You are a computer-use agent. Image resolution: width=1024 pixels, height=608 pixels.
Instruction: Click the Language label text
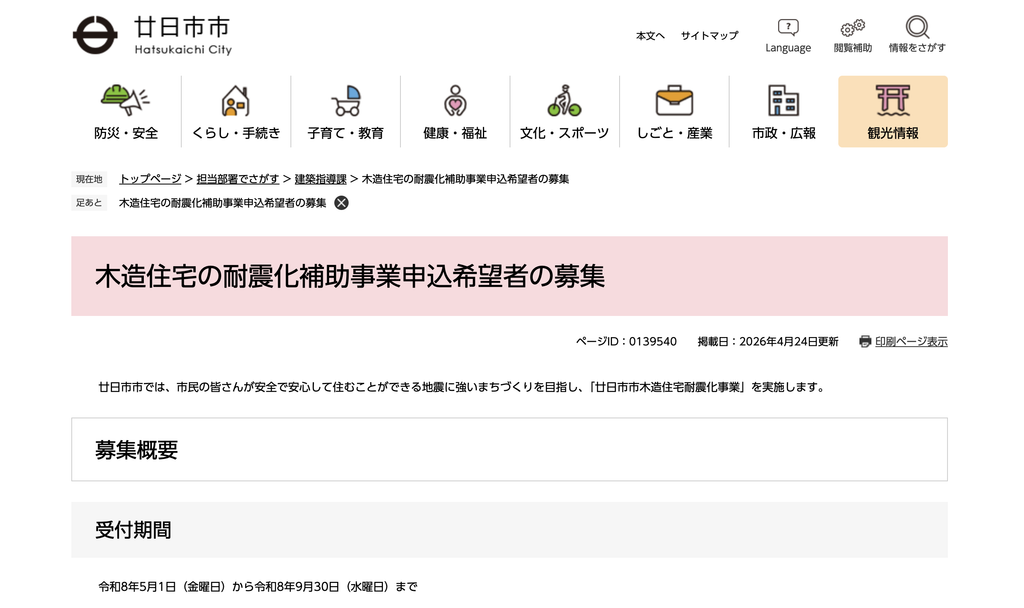click(x=788, y=48)
